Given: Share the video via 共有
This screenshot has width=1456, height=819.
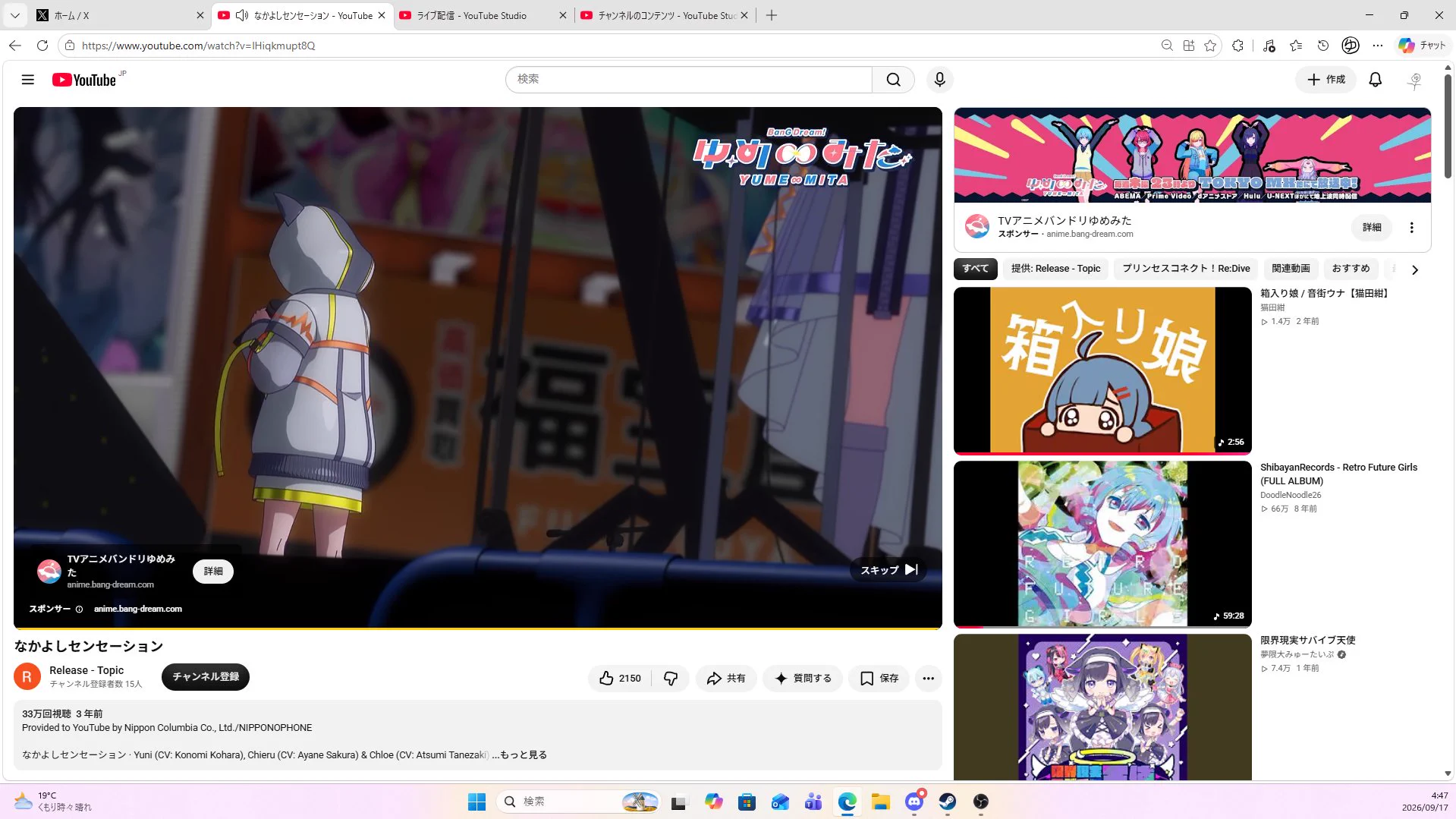Looking at the screenshot, I should click(725, 679).
